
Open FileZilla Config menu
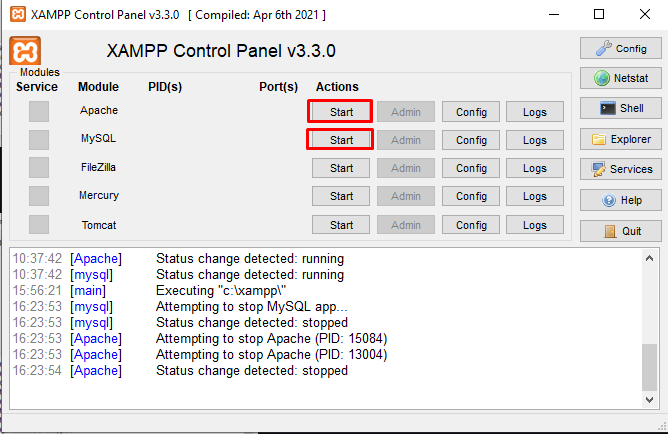pyautogui.click(x=471, y=168)
